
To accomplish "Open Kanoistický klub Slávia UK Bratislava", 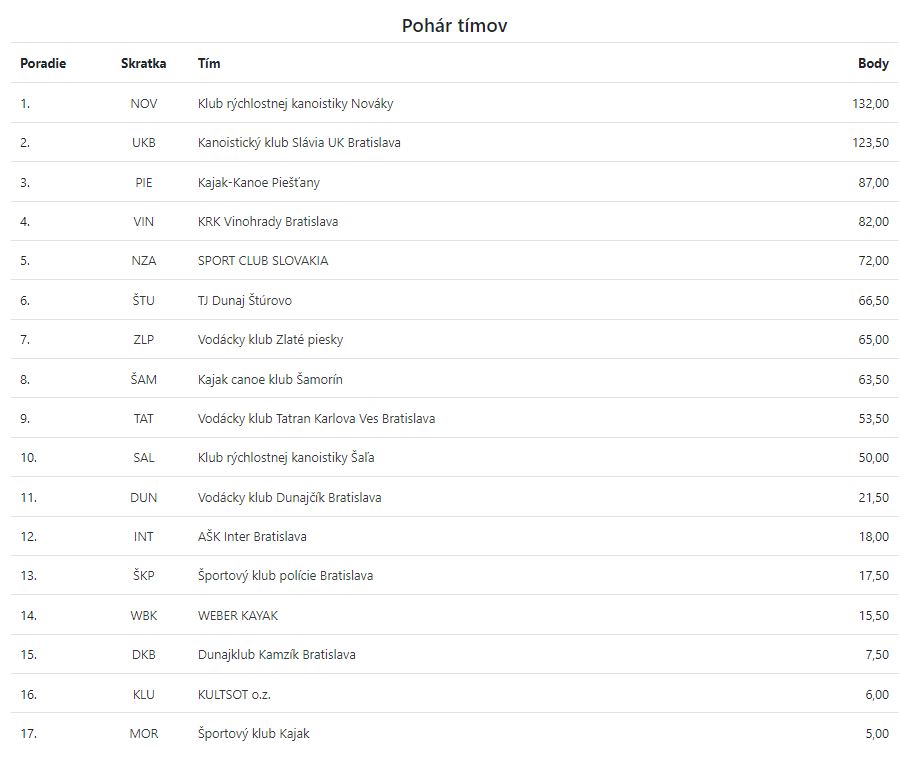I will click(x=299, y=142).
